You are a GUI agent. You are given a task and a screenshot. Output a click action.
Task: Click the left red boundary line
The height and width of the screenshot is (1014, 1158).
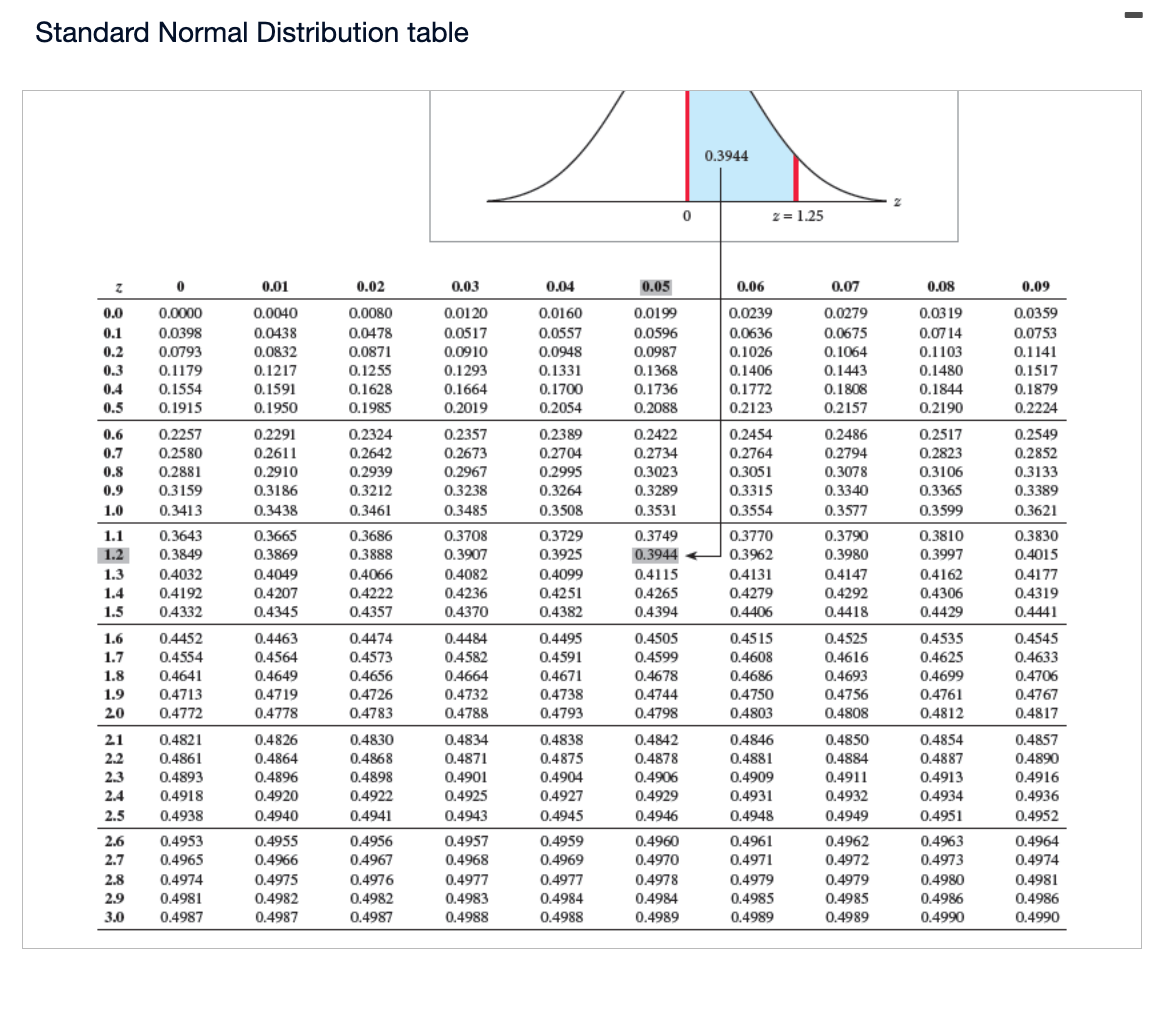pos(687,150)
